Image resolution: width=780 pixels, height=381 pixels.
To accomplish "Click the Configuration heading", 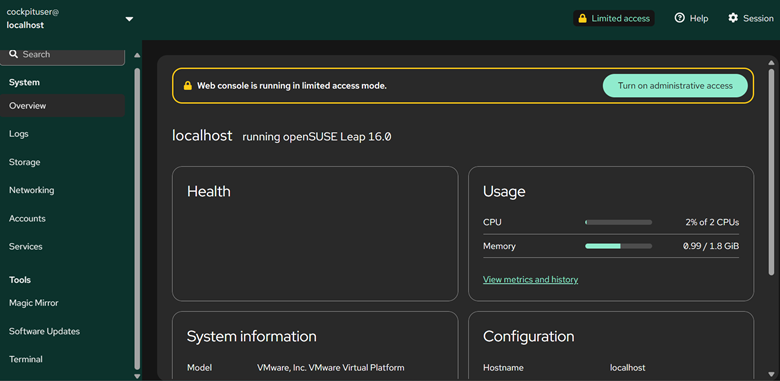I will 529,337.
